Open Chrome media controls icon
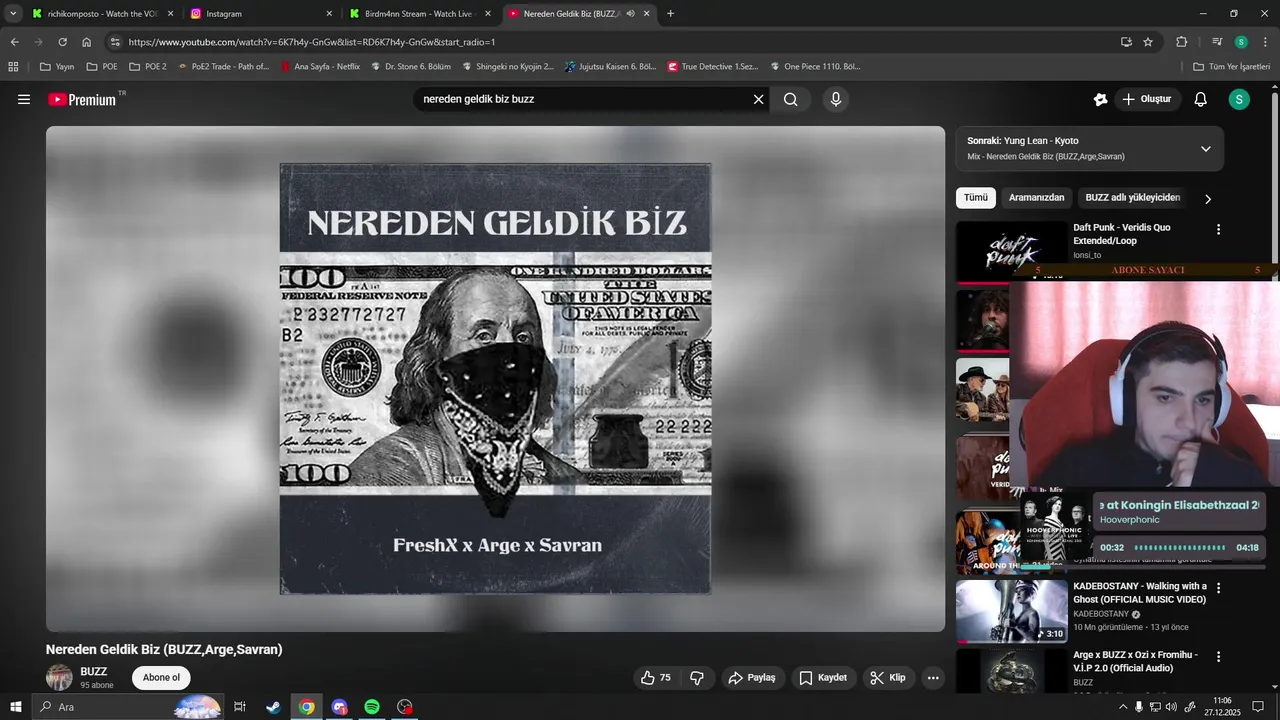 (1217, 42)
